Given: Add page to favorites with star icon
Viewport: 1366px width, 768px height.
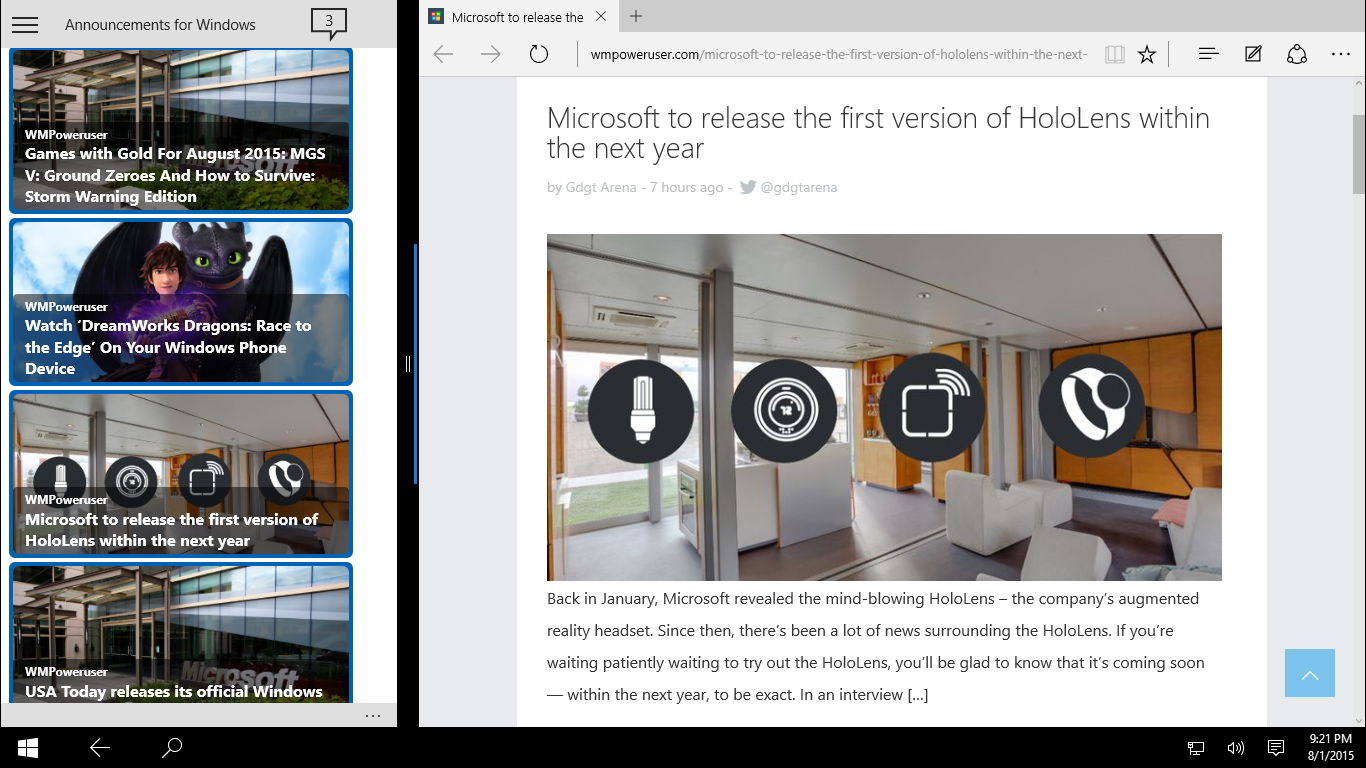Looking at the screenshot, I should tap(1147, 54).
